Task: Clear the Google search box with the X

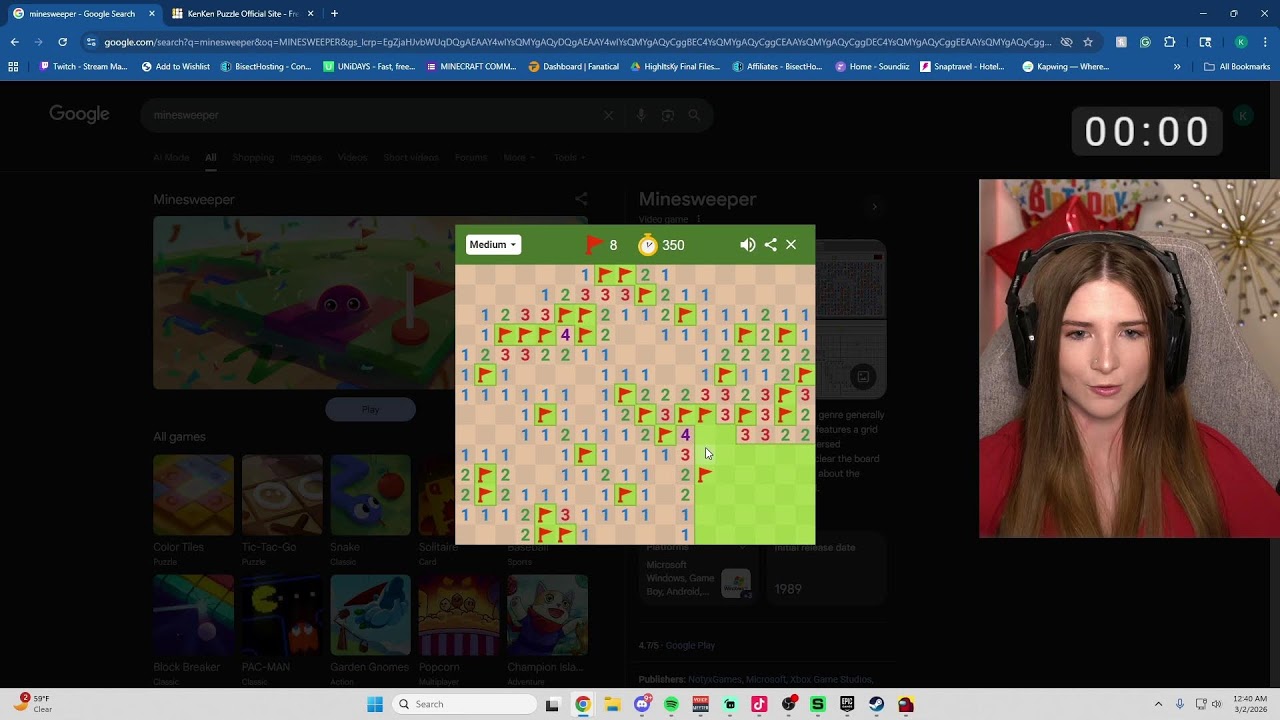Action: 608,115
